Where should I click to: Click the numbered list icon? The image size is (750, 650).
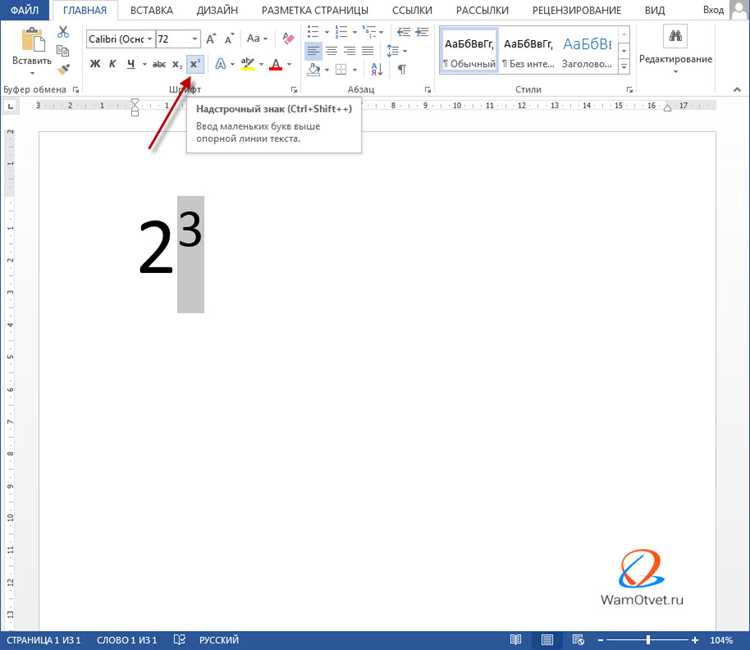pyautogui.click(x=341, y=32)
